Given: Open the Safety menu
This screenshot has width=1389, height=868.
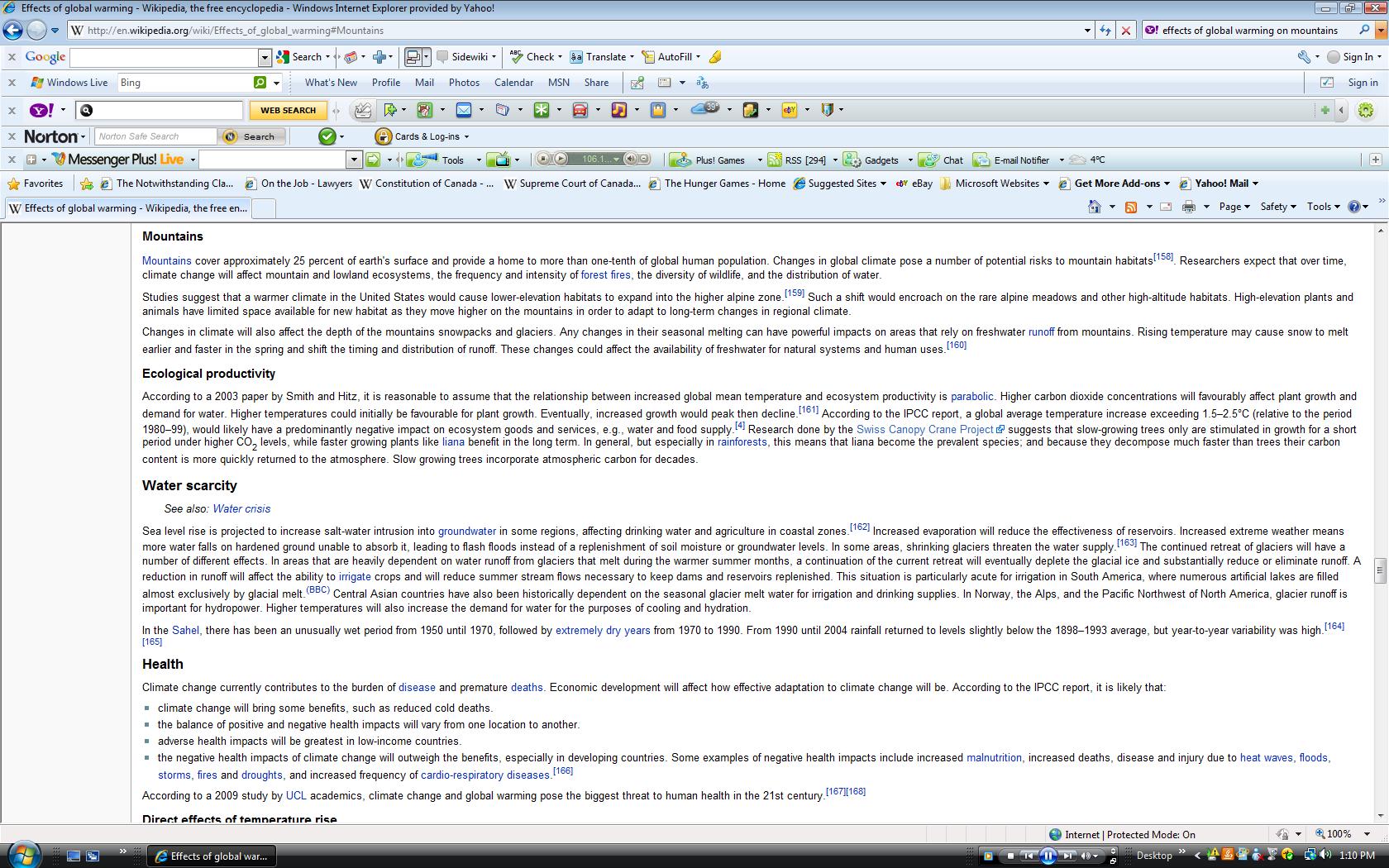Looking at the screenshot, I should click(1277, 207).
